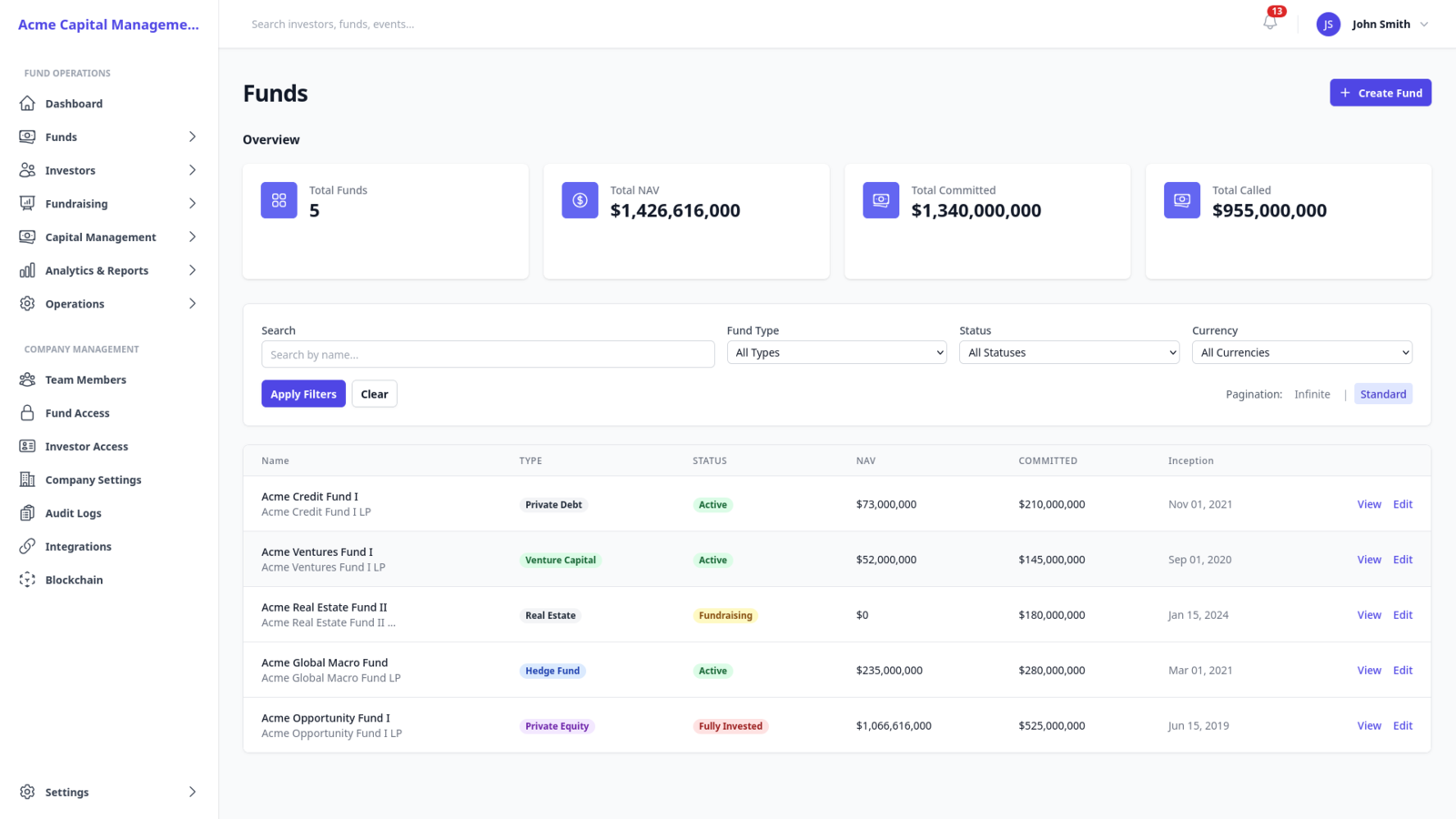Open the Currency filter dropdown
The image size is (1456, 819).
coord(1302,352)
